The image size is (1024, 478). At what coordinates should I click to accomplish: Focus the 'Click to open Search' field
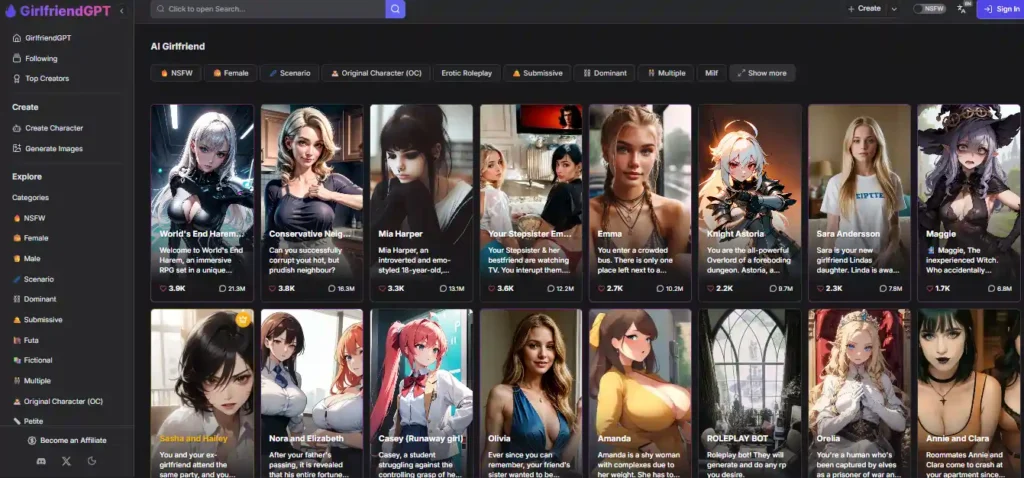[x=268, y=9]
